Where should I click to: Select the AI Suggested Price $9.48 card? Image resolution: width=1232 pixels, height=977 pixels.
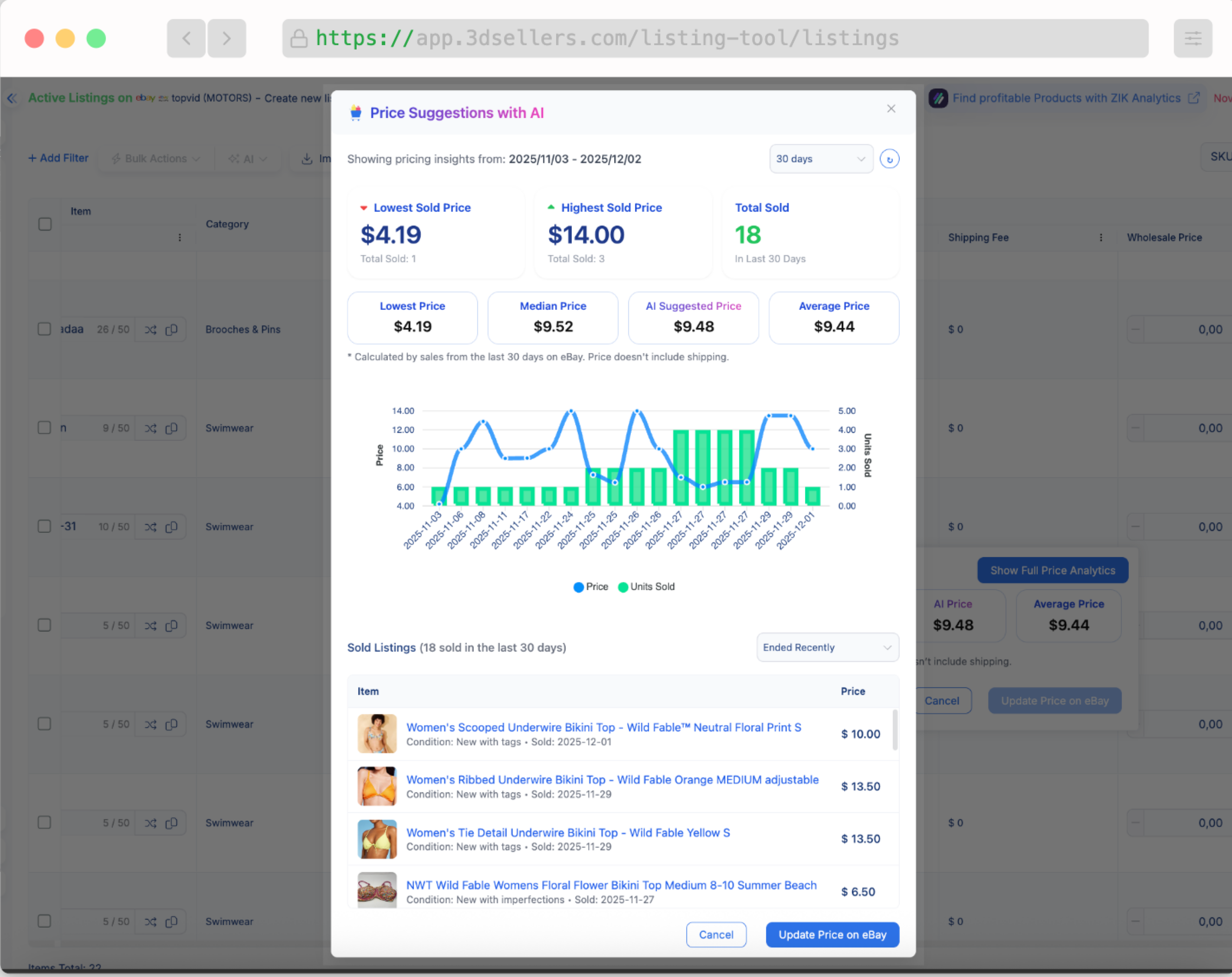tap(693, 318)
